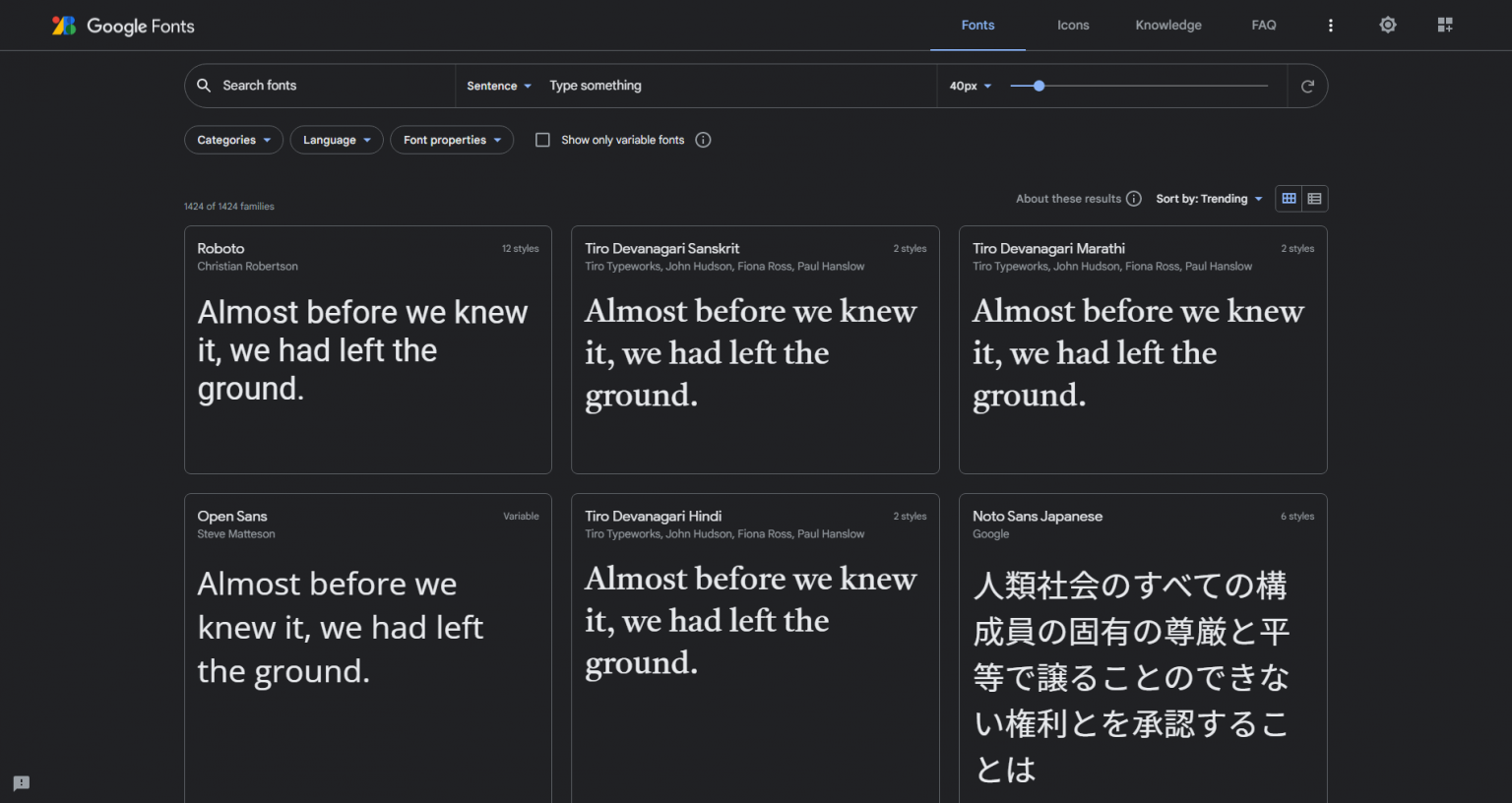Open Noto Sans Japanese font title

(x=1038, y=517)
